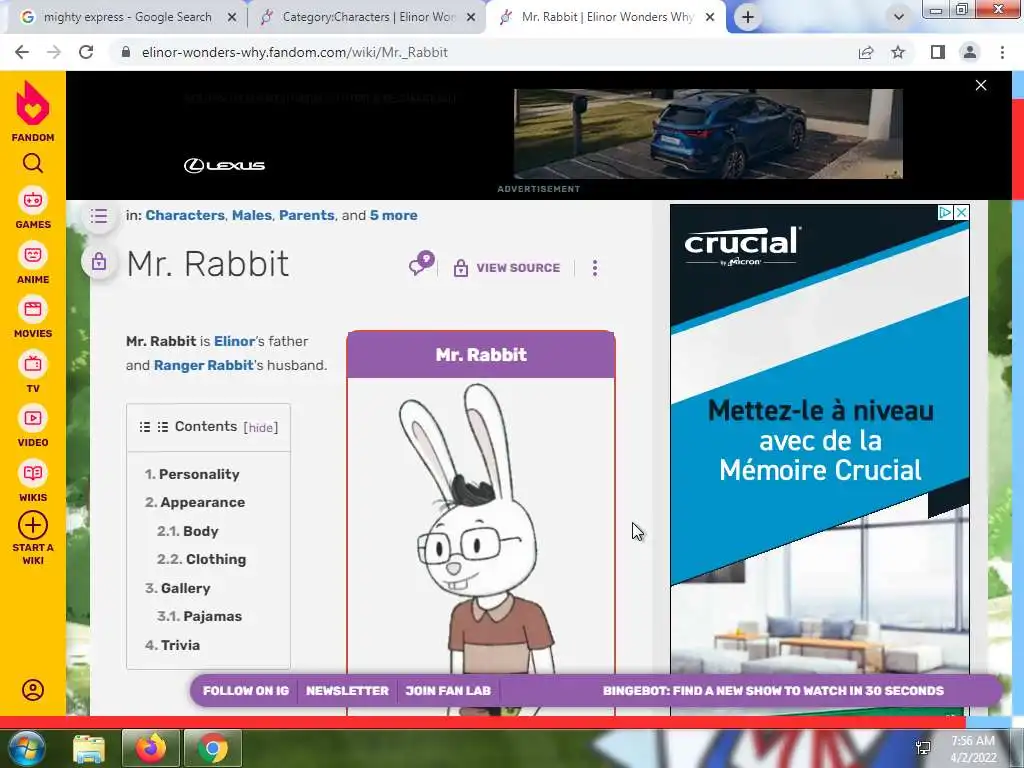Open a new browser tab
Image resolution: width=1024 pixels, height=768 pixels.
pyautogui.click(x=748, y=17)
